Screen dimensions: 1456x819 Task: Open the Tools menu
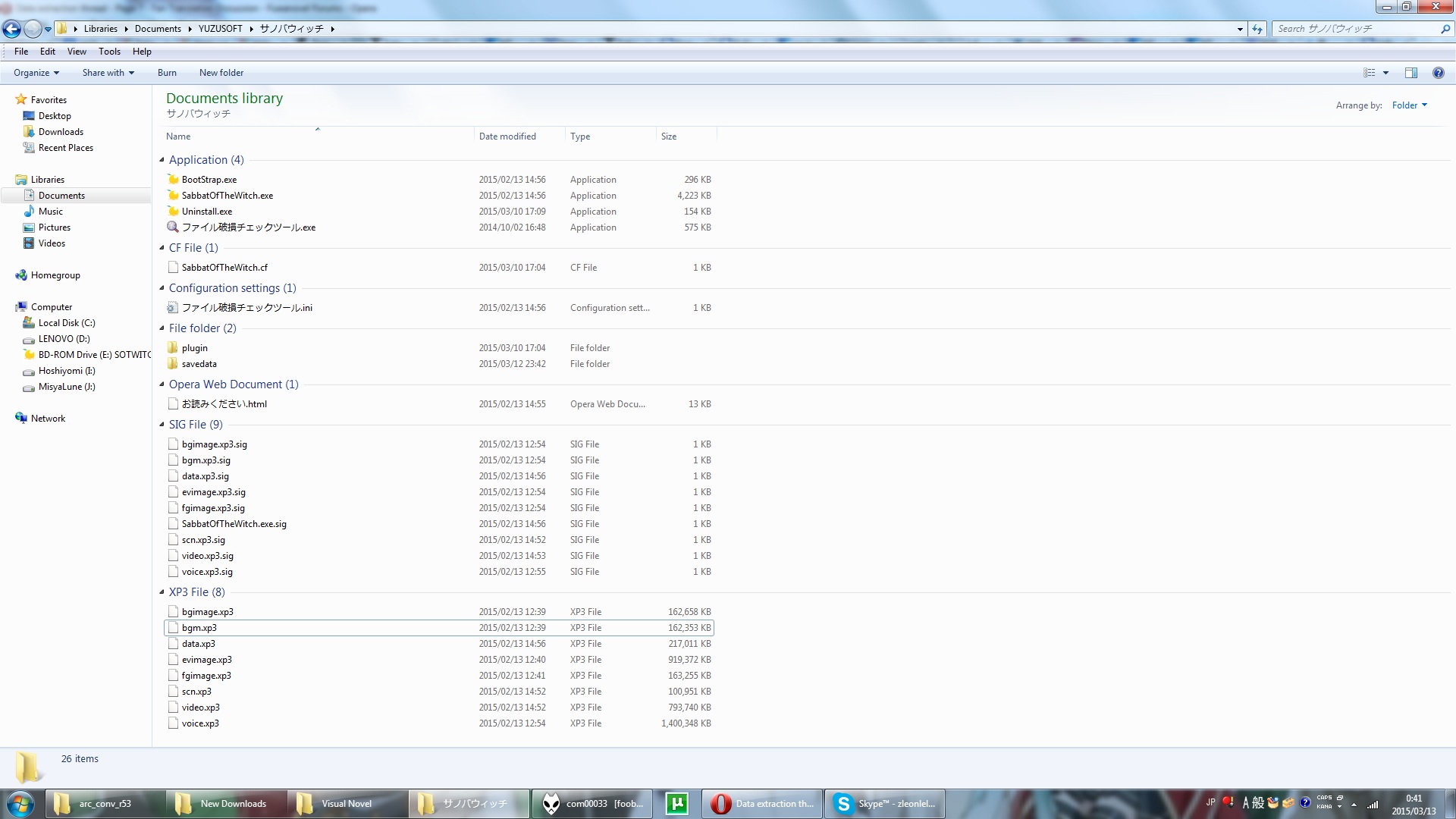109,52
